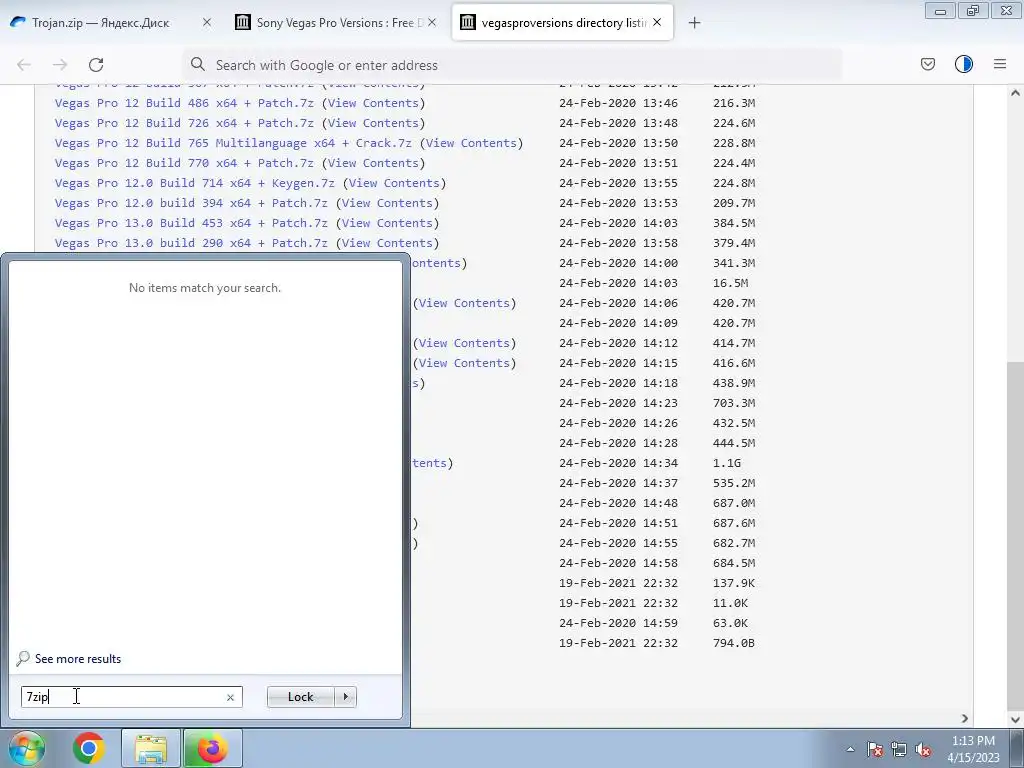Open Vegas Pro 13.0 Build 453 x64 + Patch.7z
This screenshot has height=768, width=1024.
pyautogui.click(x=191, y=223)
